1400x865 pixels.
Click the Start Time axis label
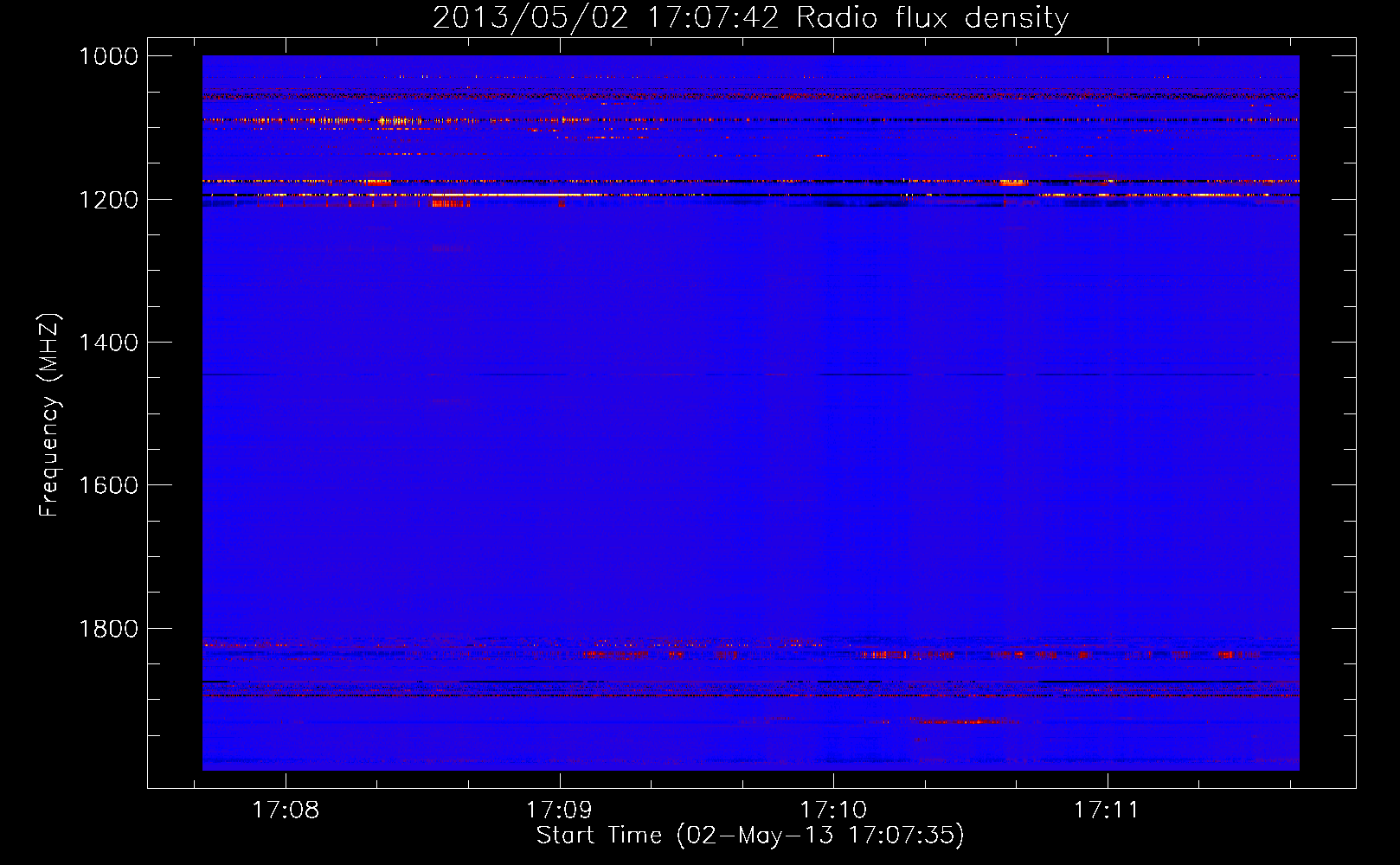click(x=750, y=836)
